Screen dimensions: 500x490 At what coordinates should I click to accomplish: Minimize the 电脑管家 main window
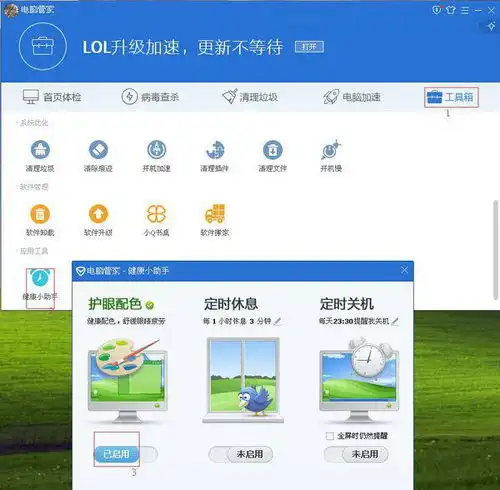pos(478,11)
